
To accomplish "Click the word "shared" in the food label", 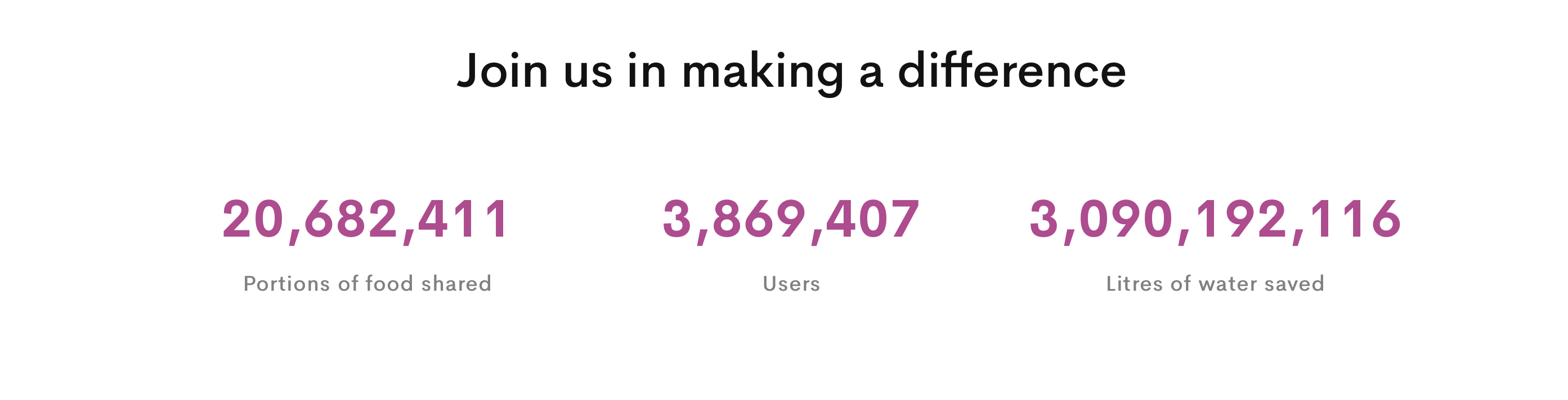I will [x=456, y=283].
